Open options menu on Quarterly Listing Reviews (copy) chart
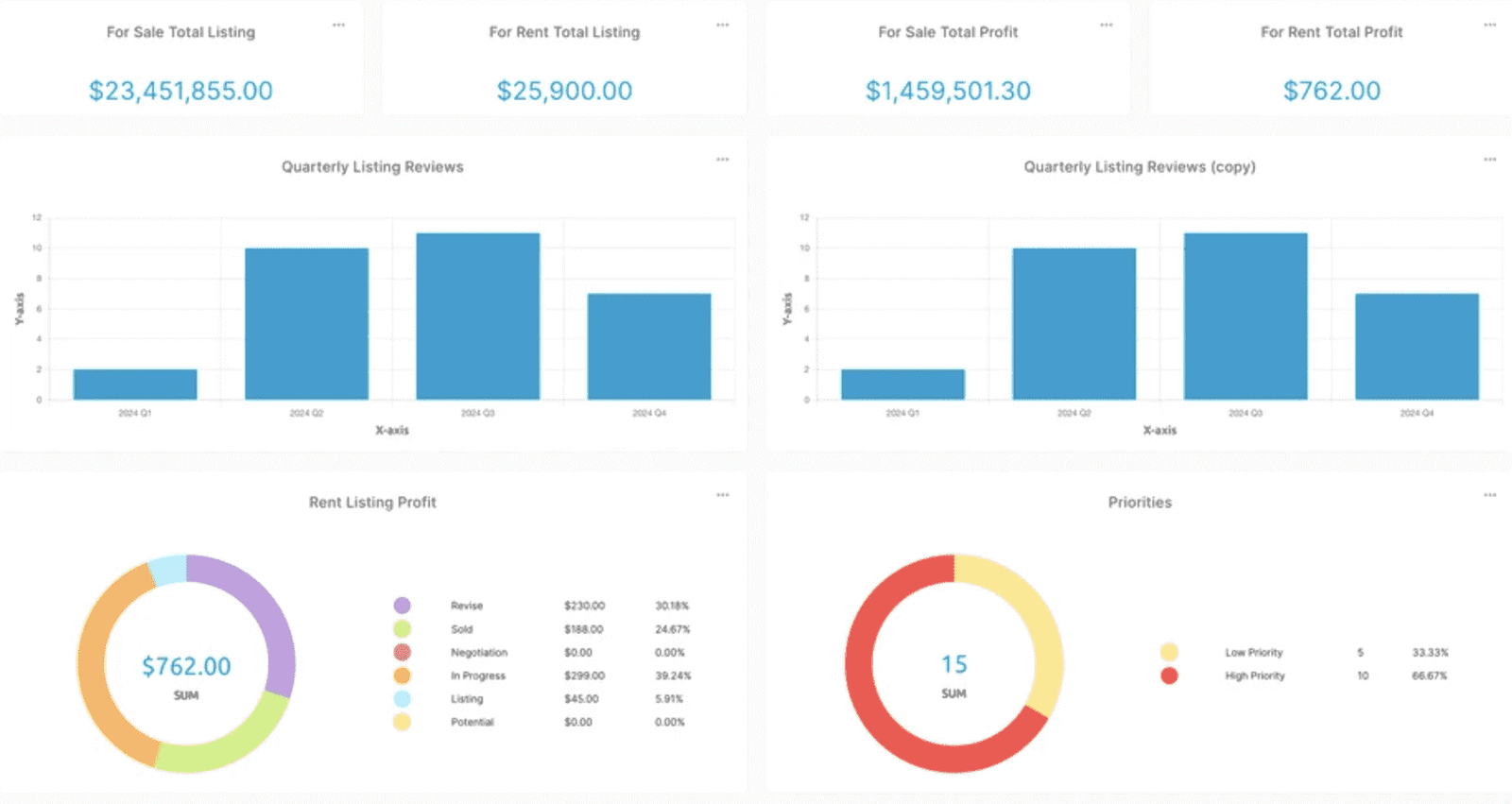 (1489, 160)
